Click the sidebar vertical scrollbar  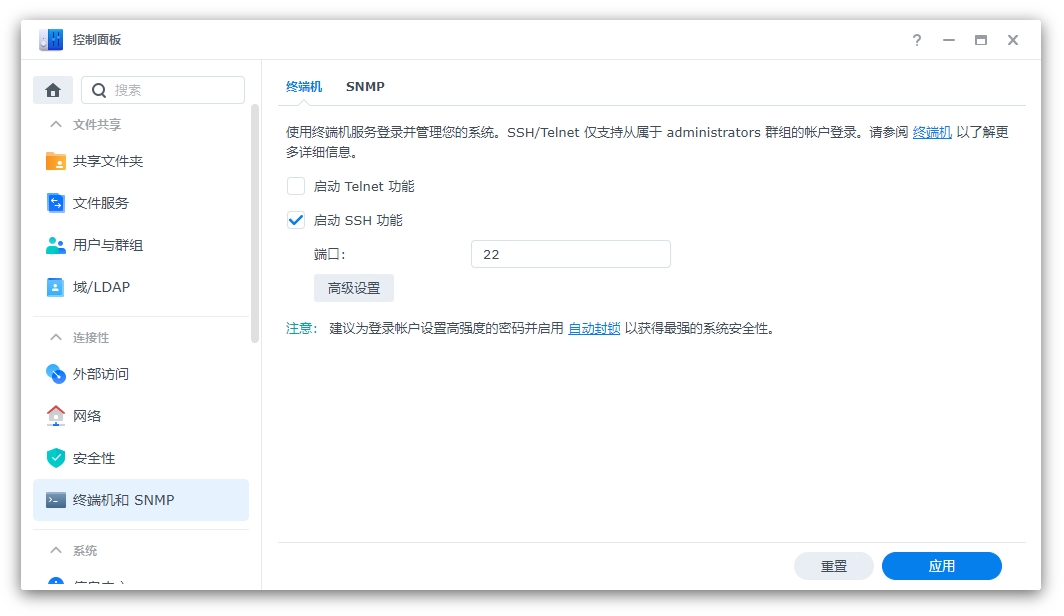[x=255, y=224]
